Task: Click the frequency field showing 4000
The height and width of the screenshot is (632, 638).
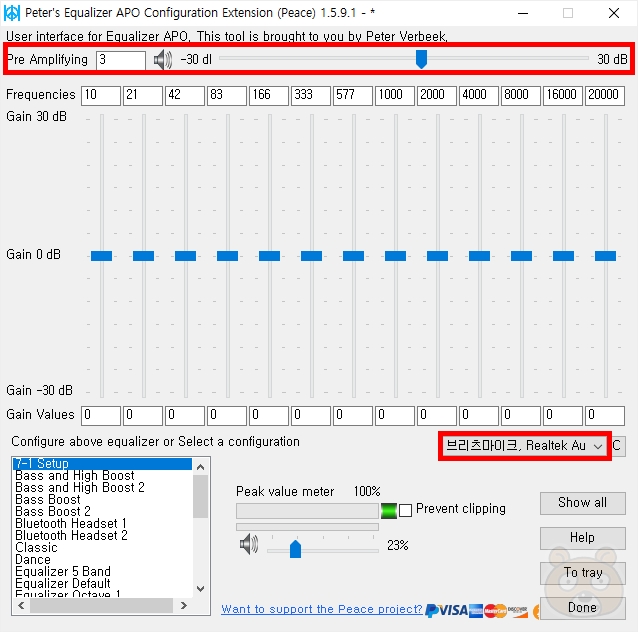Action: click(479, 96)
